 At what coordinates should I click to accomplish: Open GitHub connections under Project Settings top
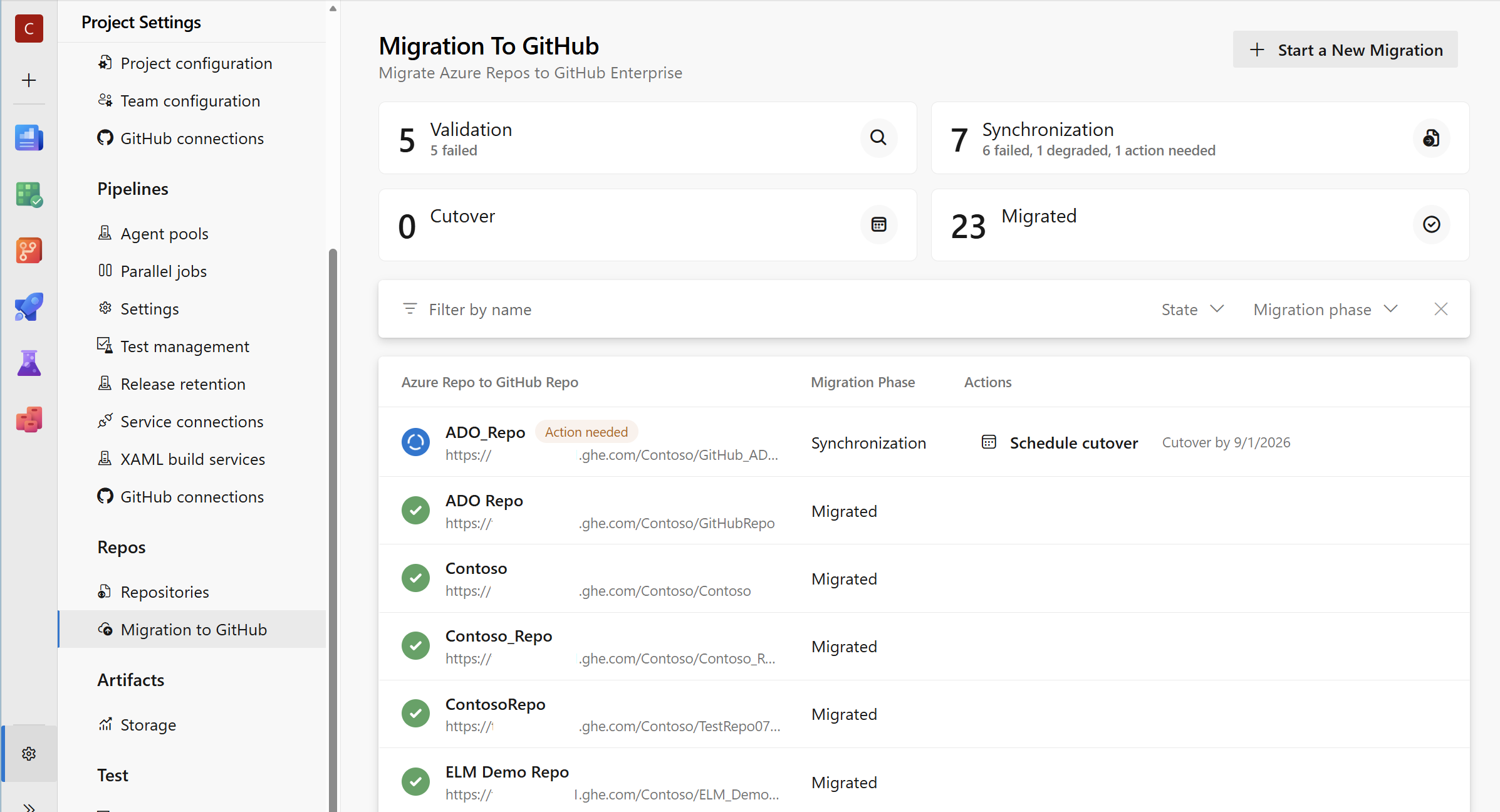[192, 138]
